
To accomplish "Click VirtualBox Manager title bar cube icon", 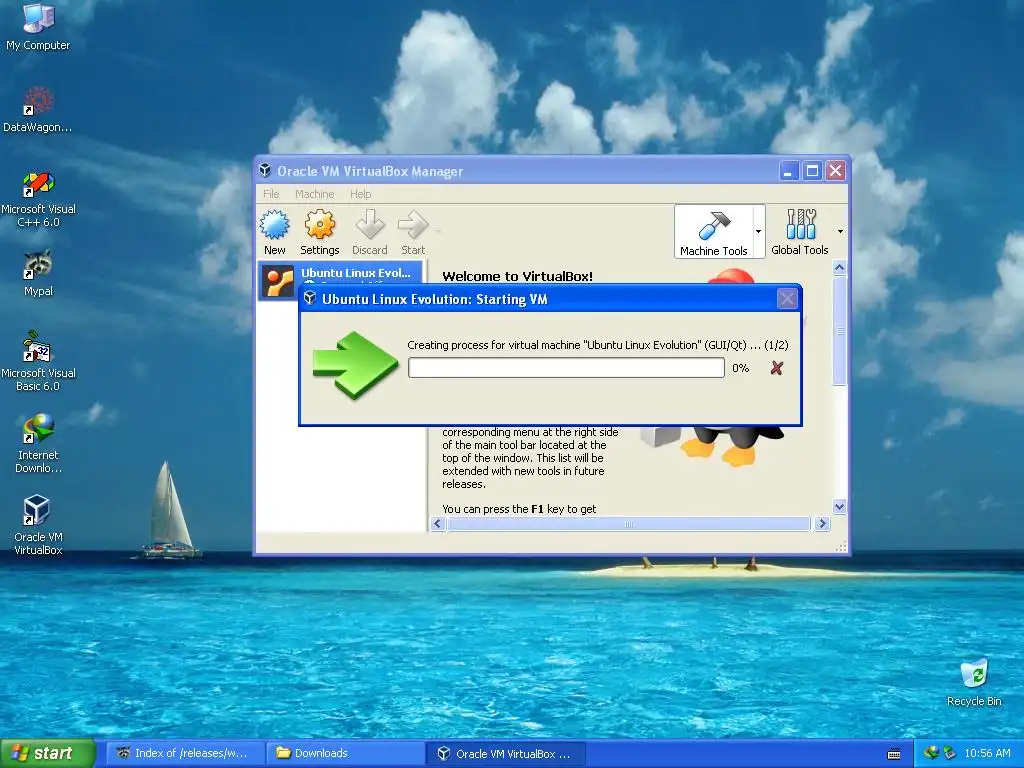I will coord(265,170).
